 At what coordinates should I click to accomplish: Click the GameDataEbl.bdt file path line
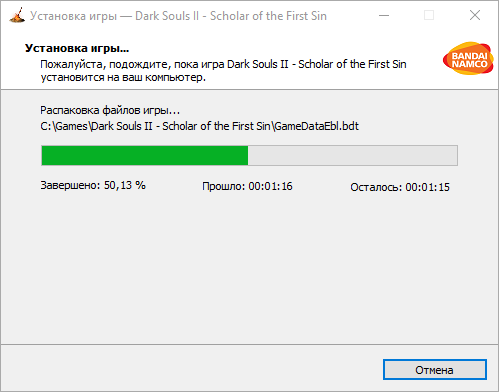point(199,126)
